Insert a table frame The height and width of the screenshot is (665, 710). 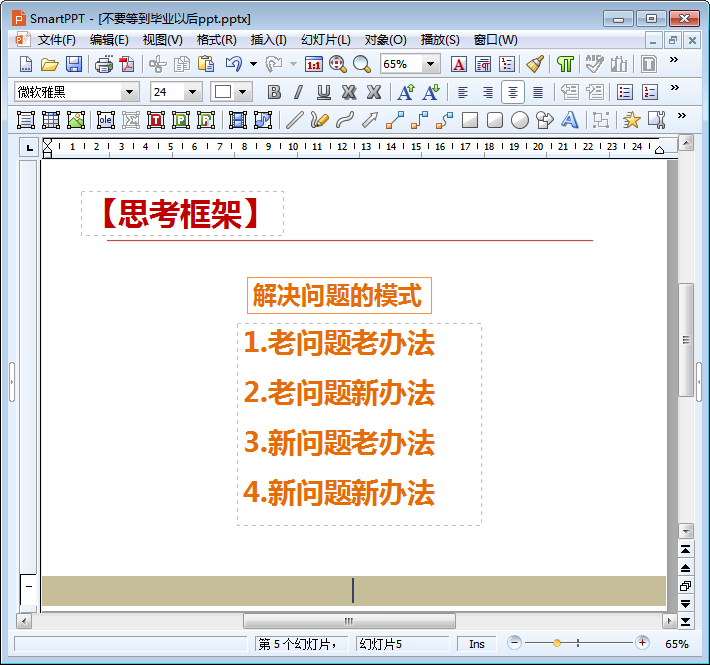click(51, 120)
